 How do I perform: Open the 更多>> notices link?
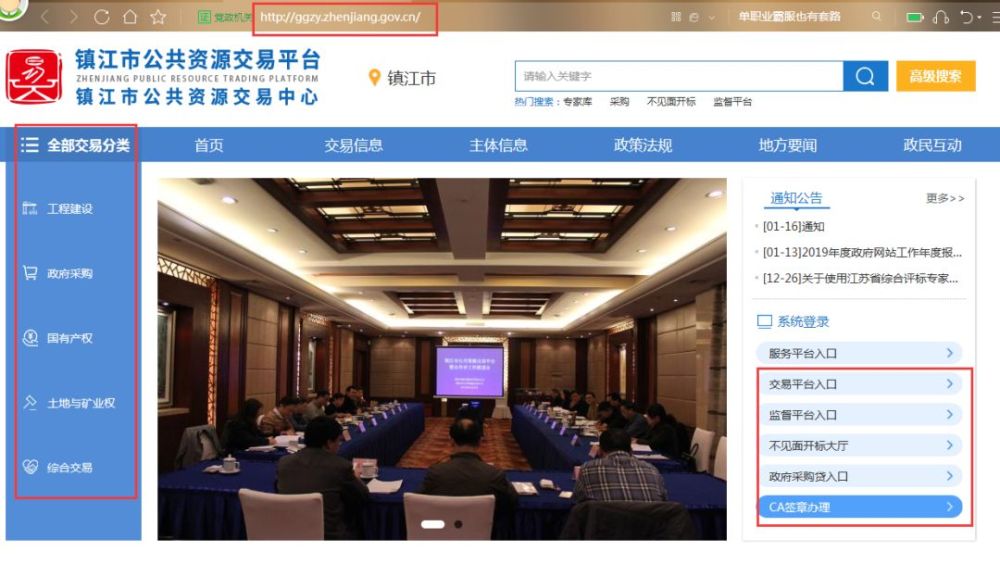pyautogui.click(x=945, y=198)
